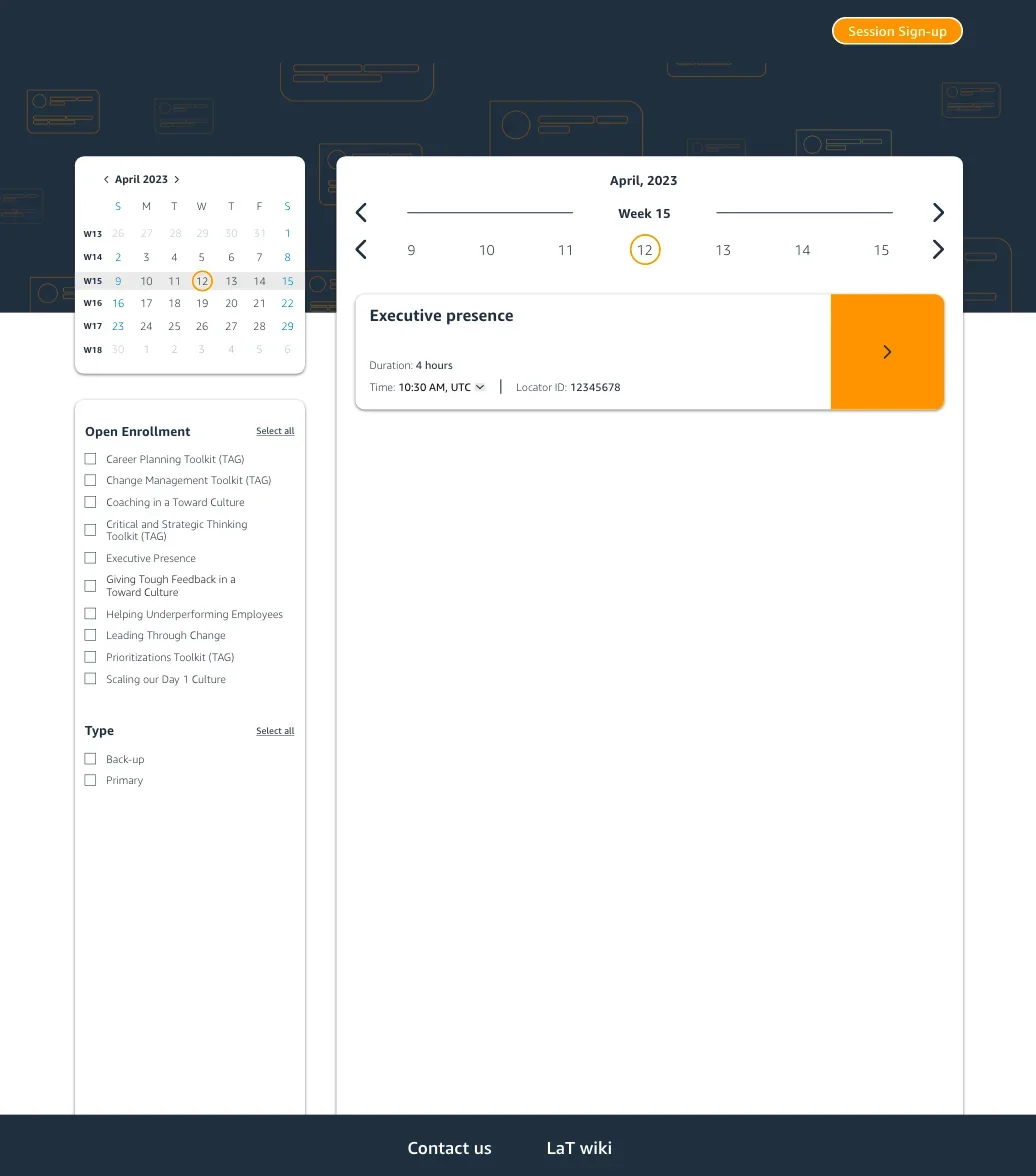Viewport: 1036px width, 1176px height.
Task: Go to next month in mini calendar
Action: (x=177, y=179)
